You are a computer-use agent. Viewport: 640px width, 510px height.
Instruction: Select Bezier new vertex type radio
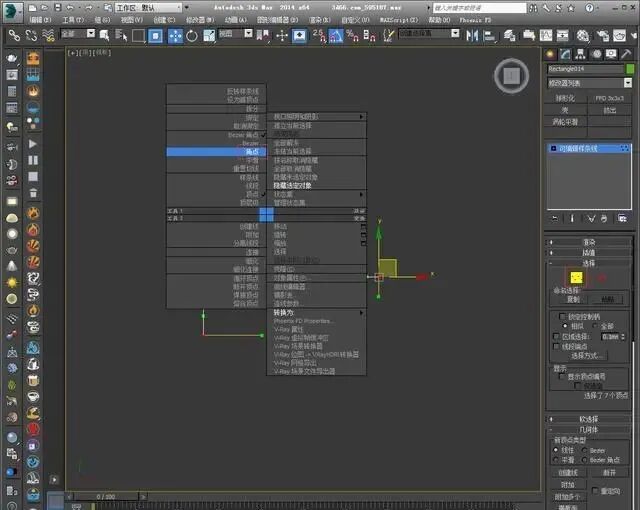[584, 450]
